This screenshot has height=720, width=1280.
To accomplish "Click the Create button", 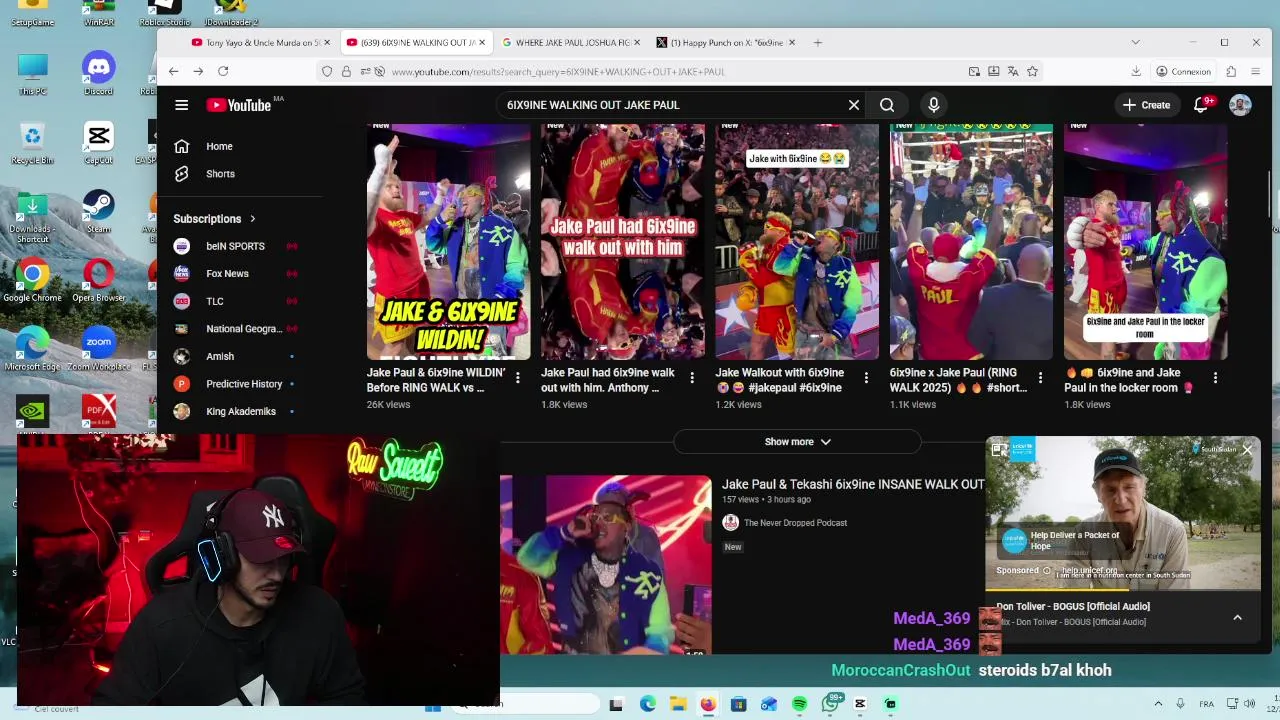I will 1146,105.
